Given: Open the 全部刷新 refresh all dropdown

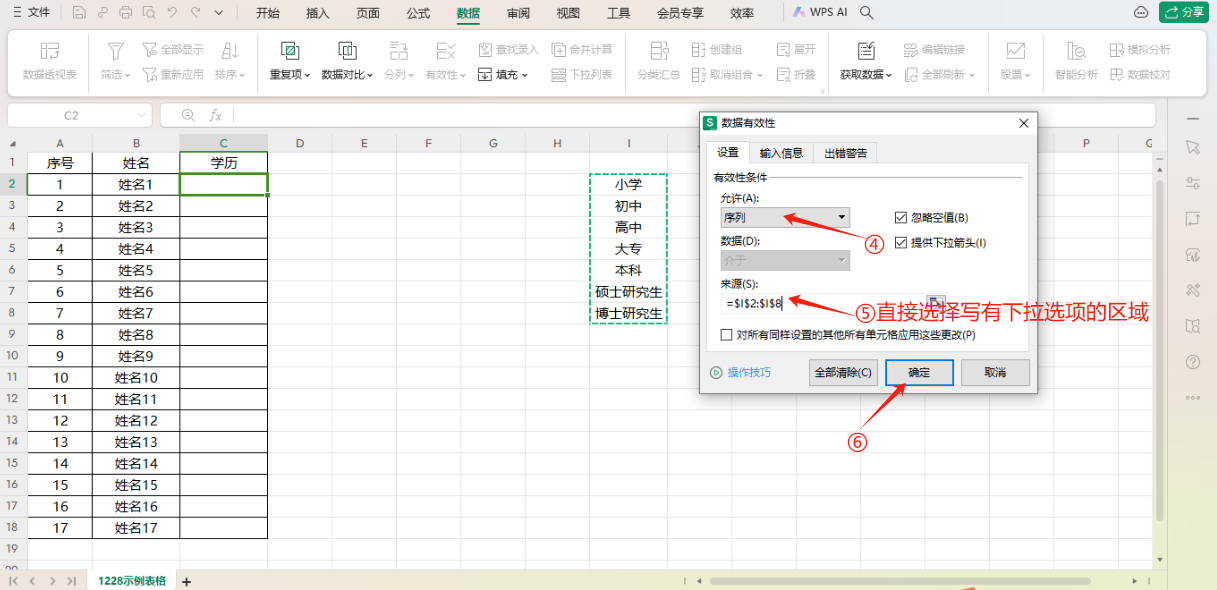Looking at the screenshot, I should [939, 74].
